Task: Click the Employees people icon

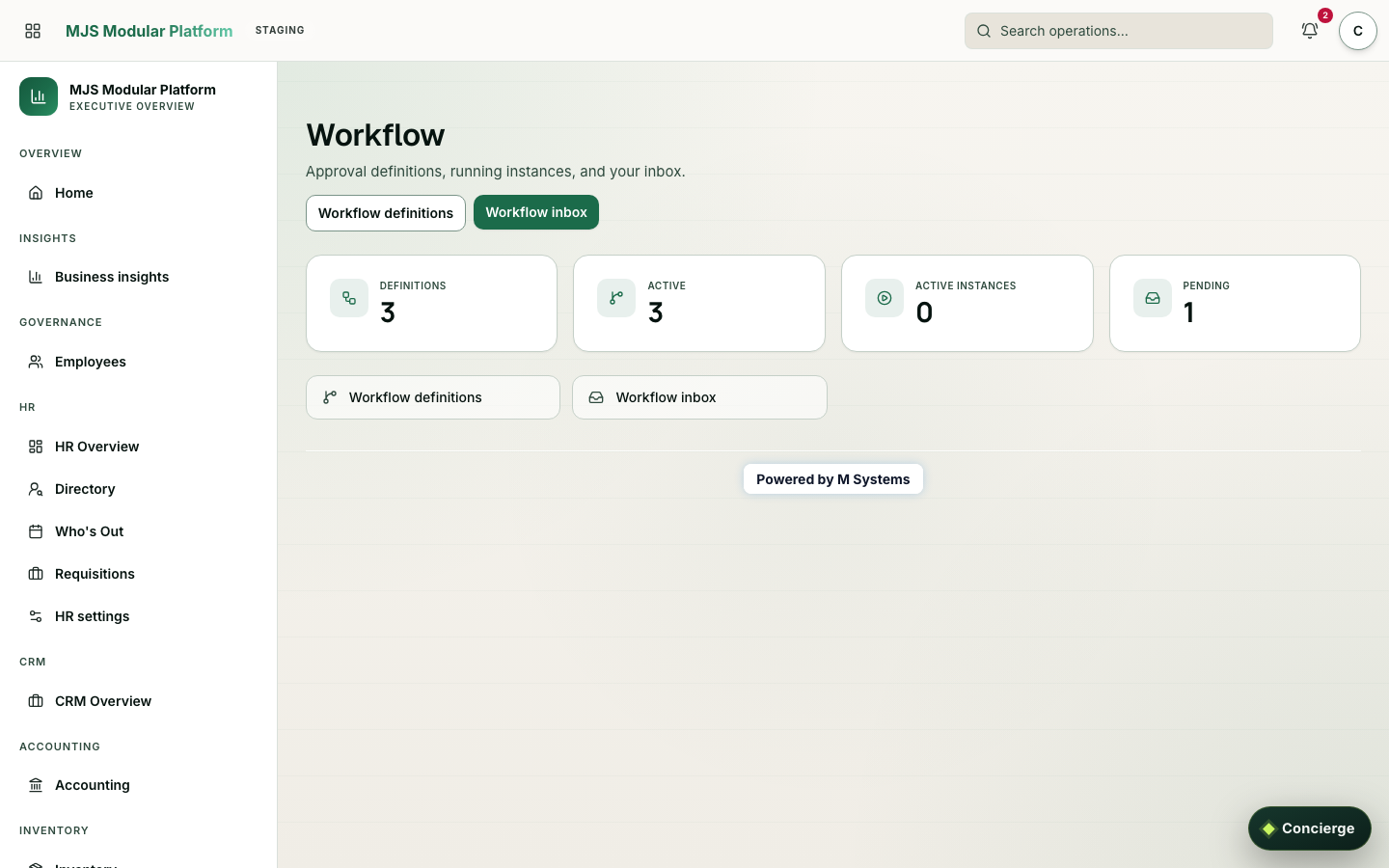Action: point(36,362)
